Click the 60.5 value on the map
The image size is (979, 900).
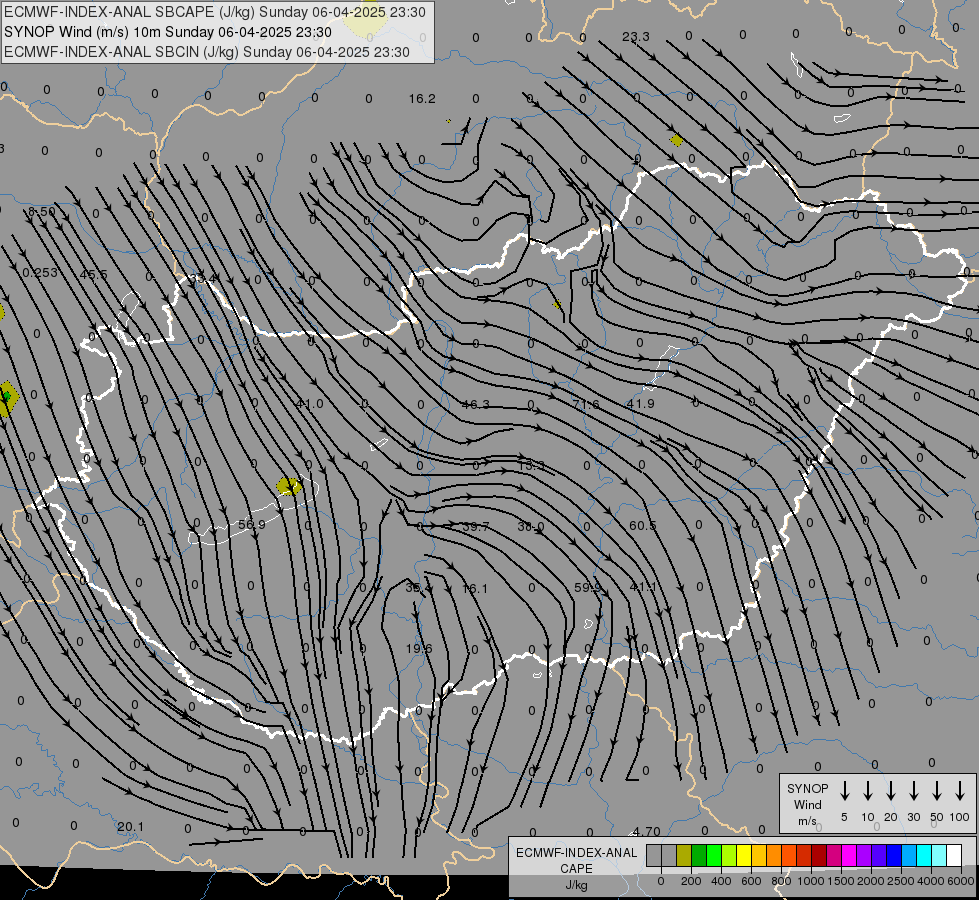642,526
